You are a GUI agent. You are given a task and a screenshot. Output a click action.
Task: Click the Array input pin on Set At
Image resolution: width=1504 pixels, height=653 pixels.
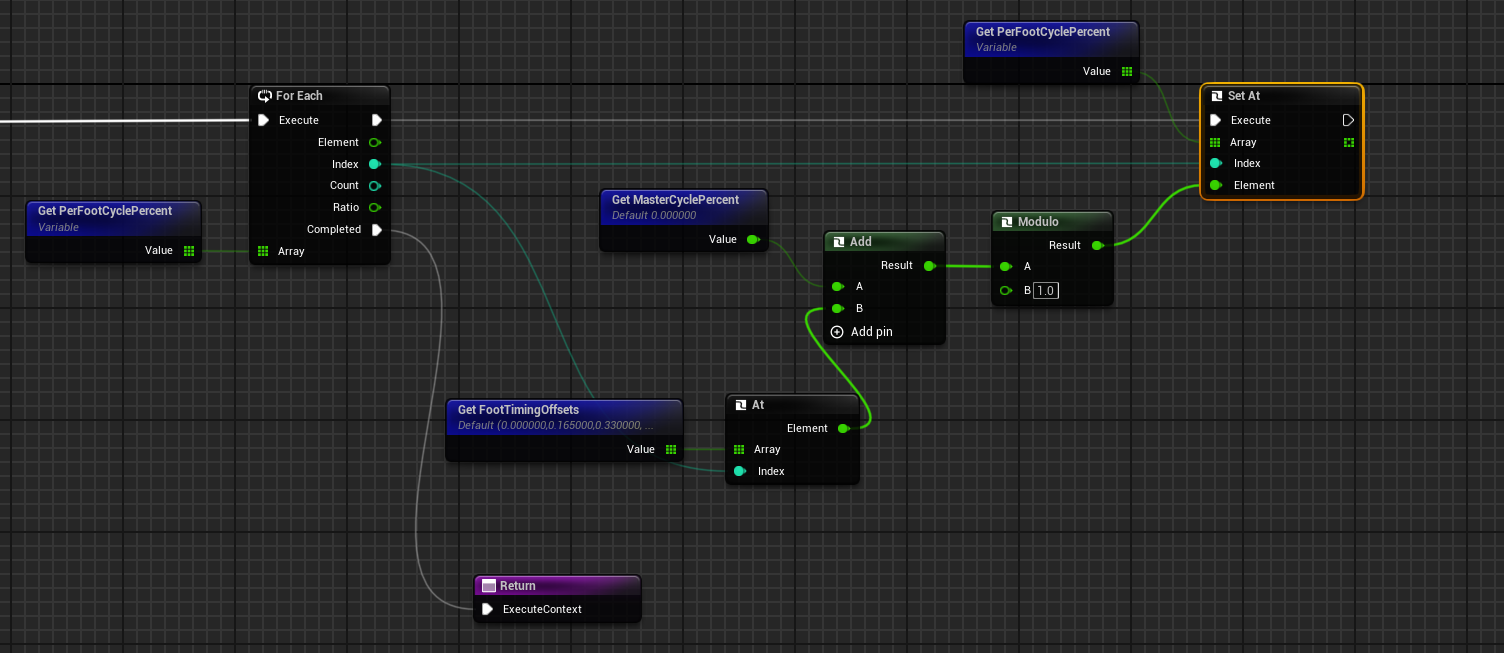click(x=1215, y=142)
